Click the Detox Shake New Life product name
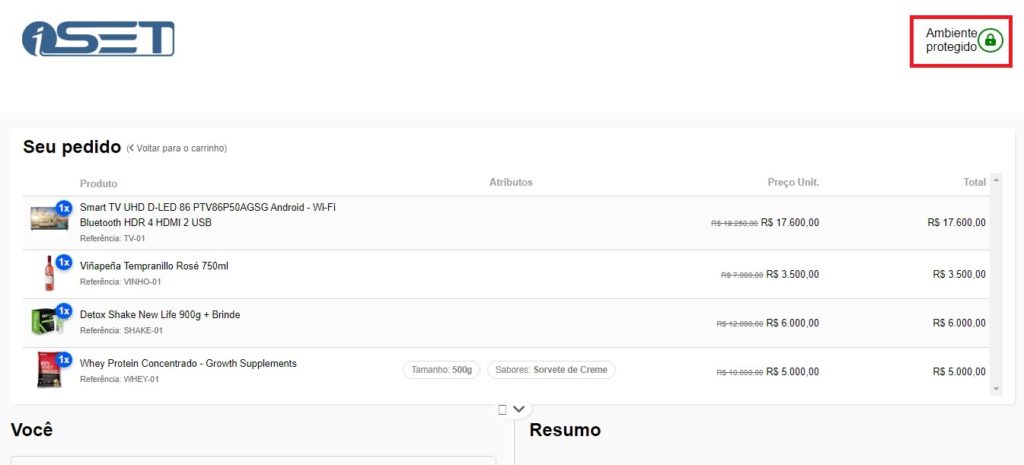The image size is (1024, 465). click(160, 315)
